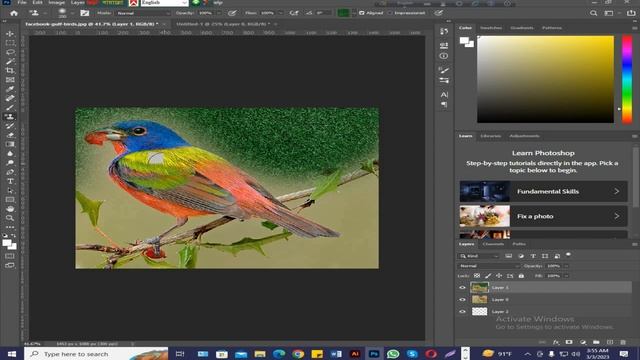Open Fundamental Skills tutorials
This screenshot has width=640, height=360.
click(543, 191)
